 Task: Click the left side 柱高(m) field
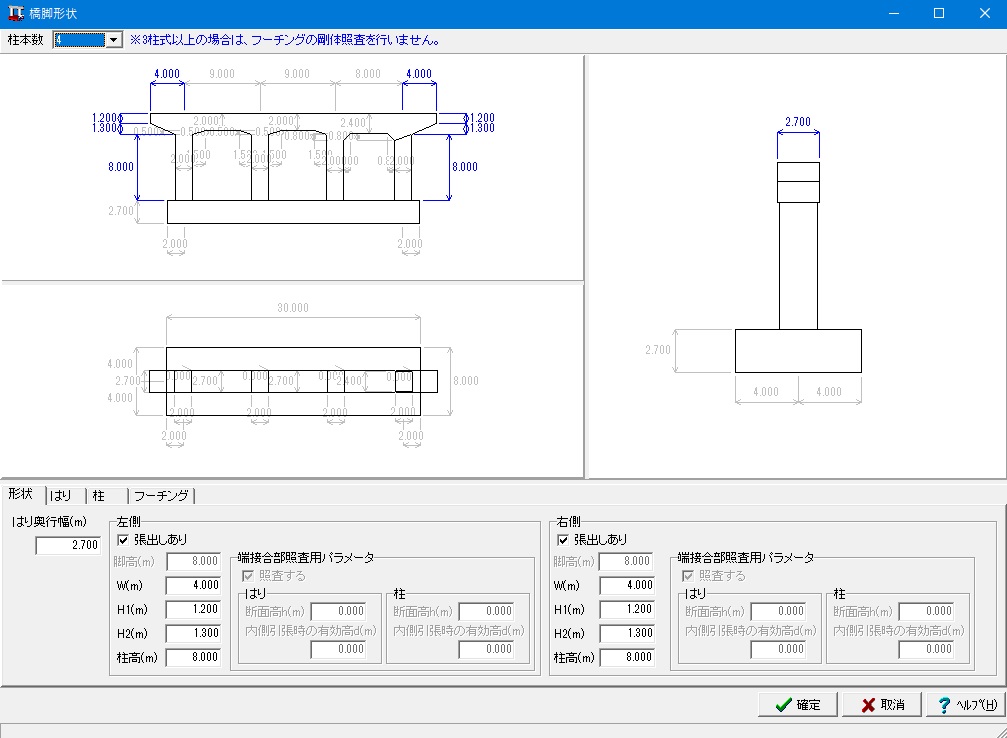click(193, 658)
